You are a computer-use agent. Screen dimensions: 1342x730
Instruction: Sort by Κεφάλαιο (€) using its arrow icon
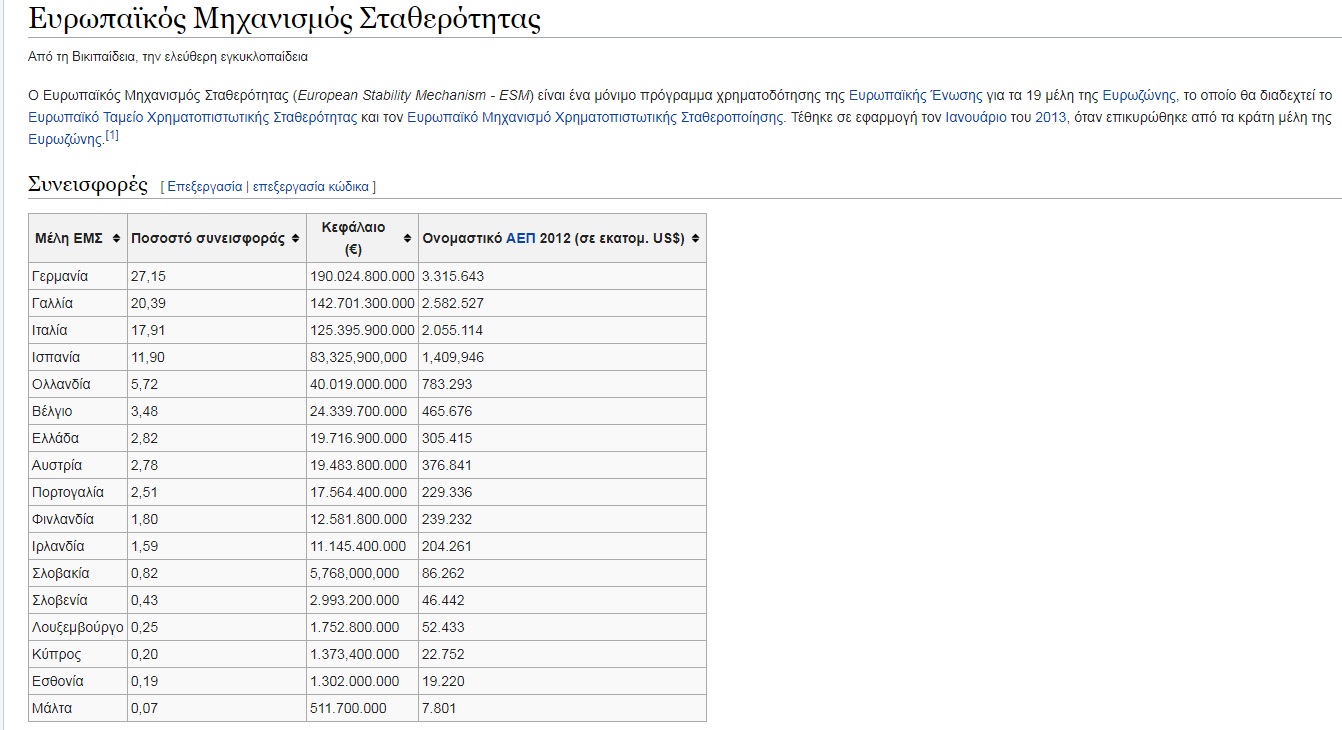[407, 239]
